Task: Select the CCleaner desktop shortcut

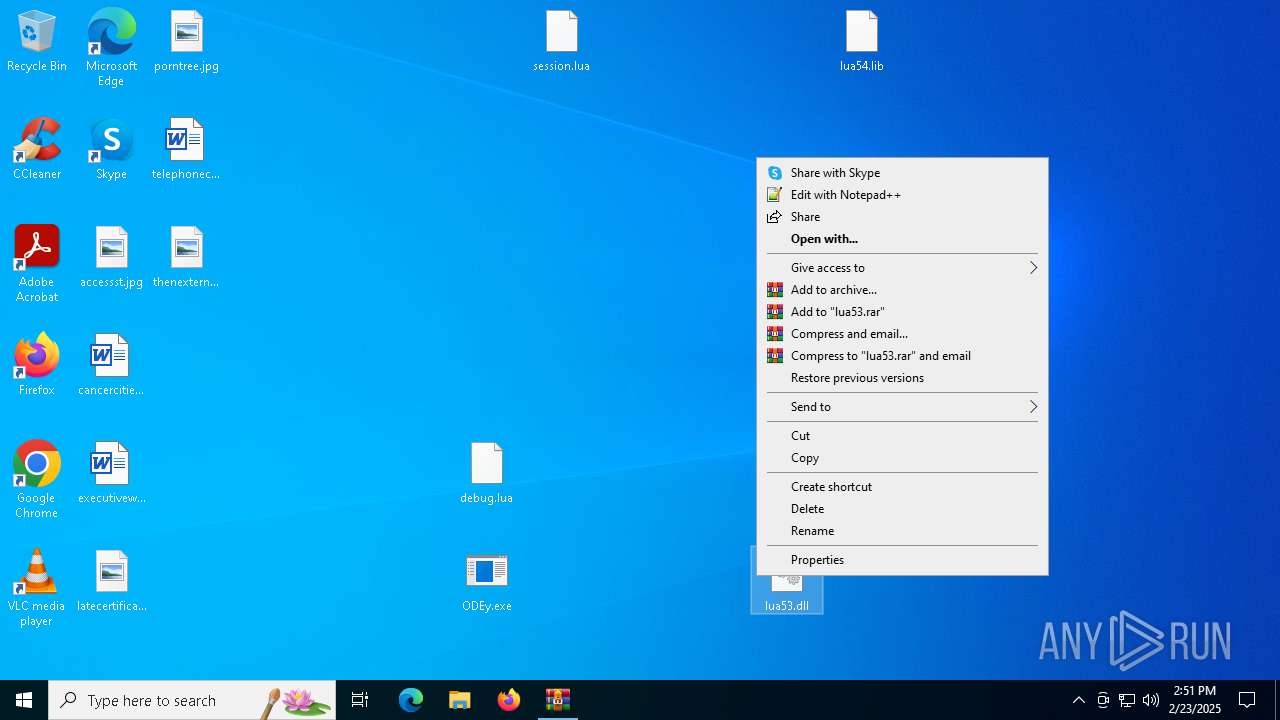Action: coord(37,150)
